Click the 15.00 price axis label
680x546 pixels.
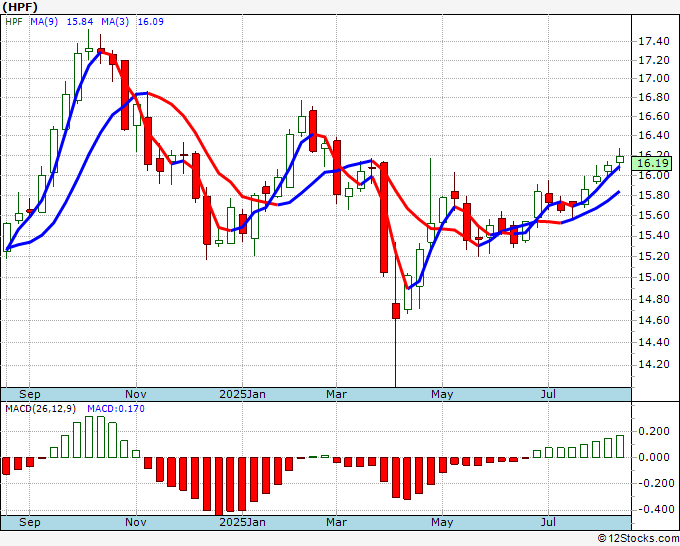click(654, 277)
